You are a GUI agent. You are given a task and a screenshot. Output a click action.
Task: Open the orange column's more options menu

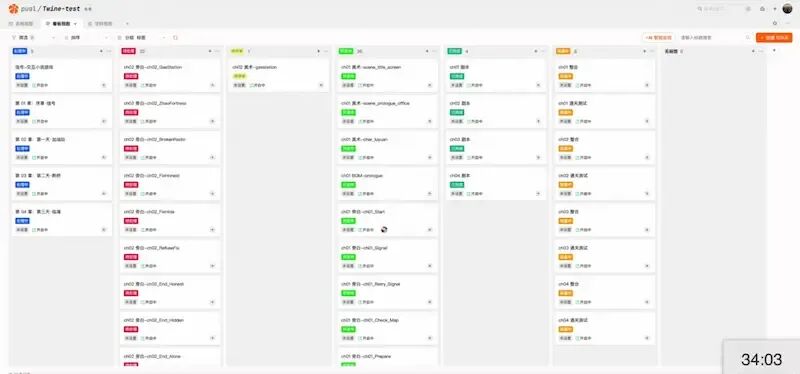(652, 51)
